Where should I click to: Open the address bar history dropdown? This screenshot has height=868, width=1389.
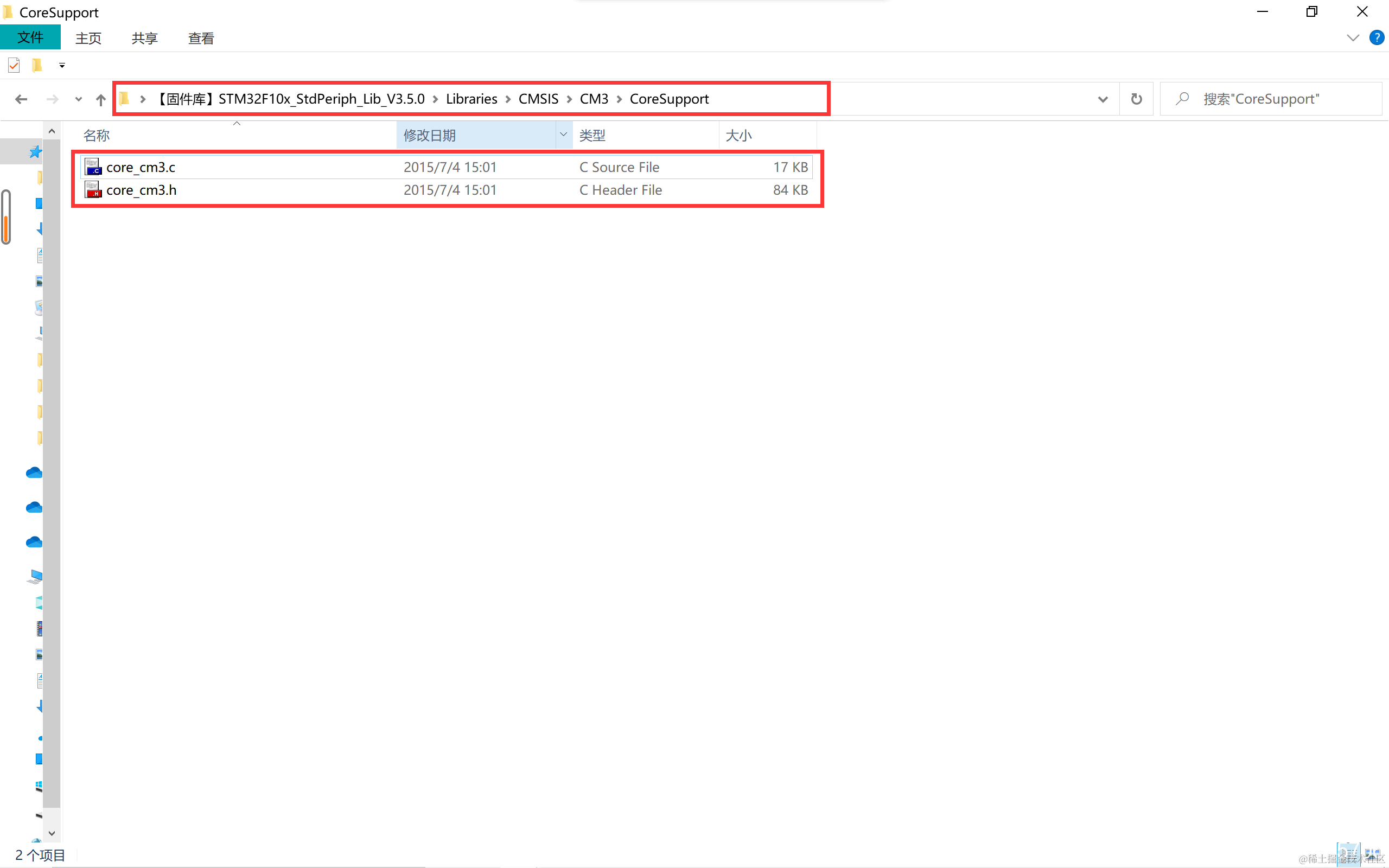point(1103,99)
